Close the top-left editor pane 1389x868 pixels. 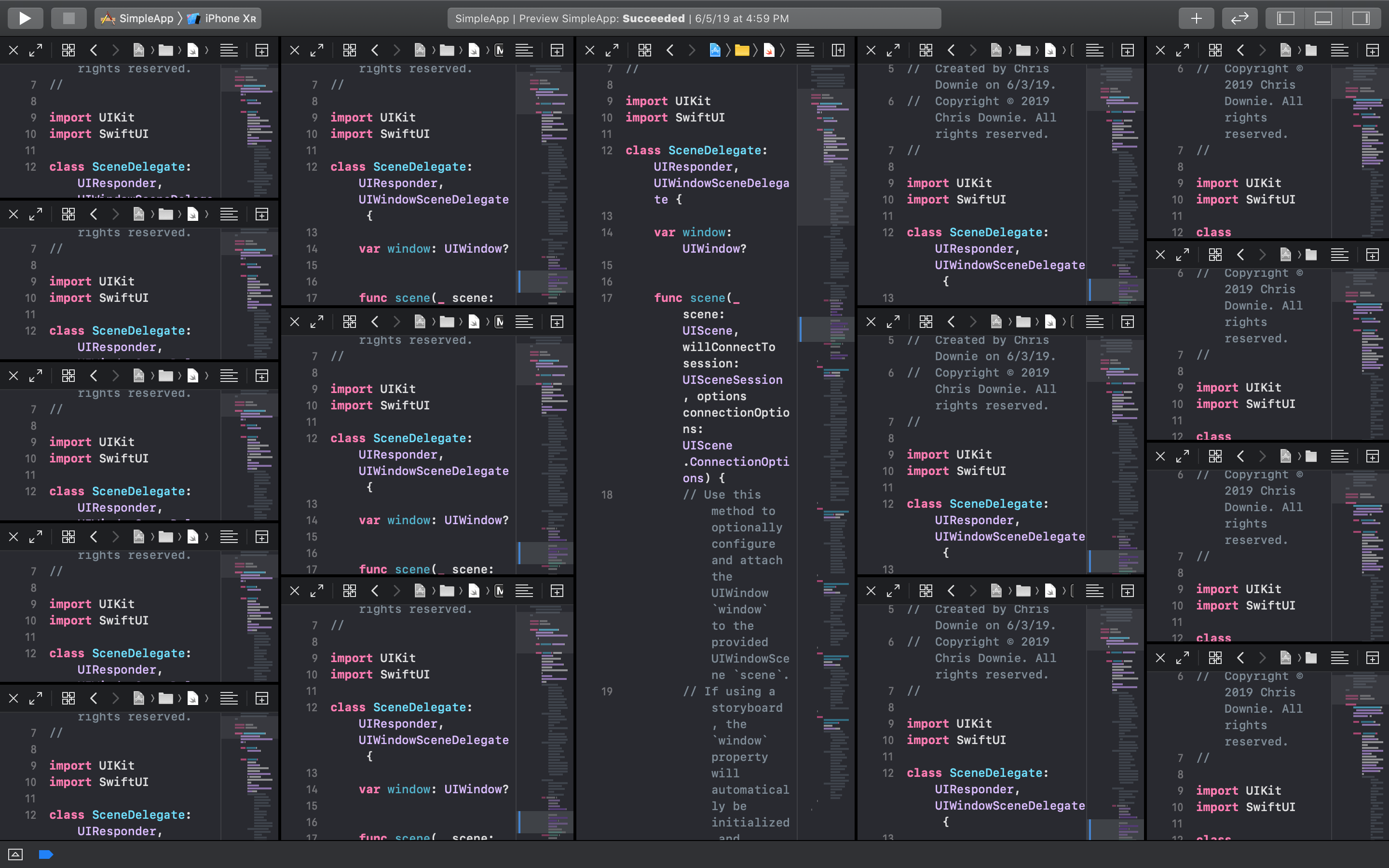(x=13, y=51)
